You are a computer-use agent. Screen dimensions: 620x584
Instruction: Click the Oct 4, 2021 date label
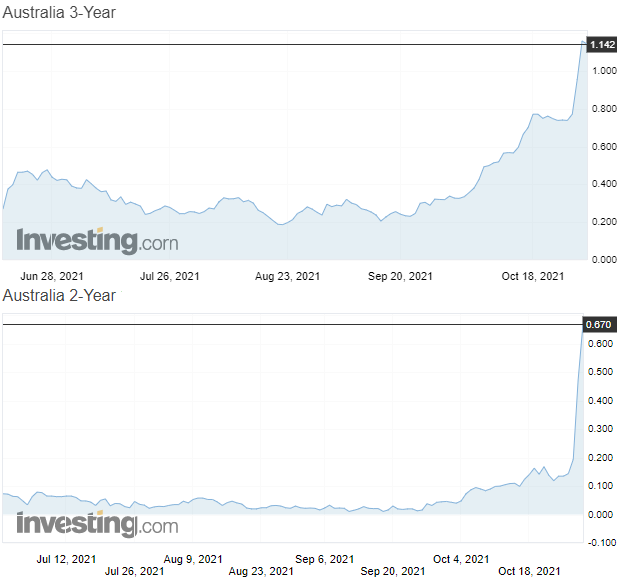(x=461, y=559)
